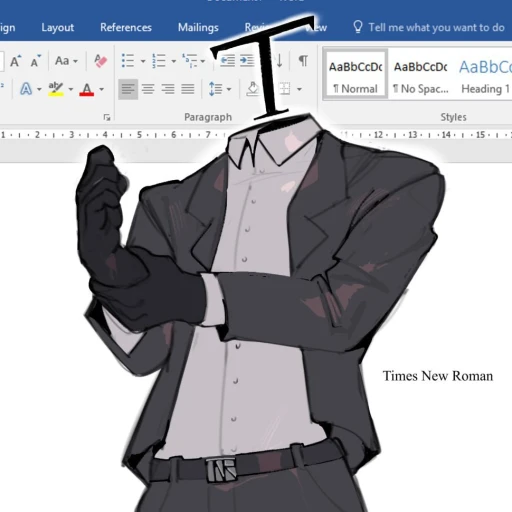Screen dimensions: 512x512
Task: Open the Bullets dropdown arrow
Action: click(143, 61)
